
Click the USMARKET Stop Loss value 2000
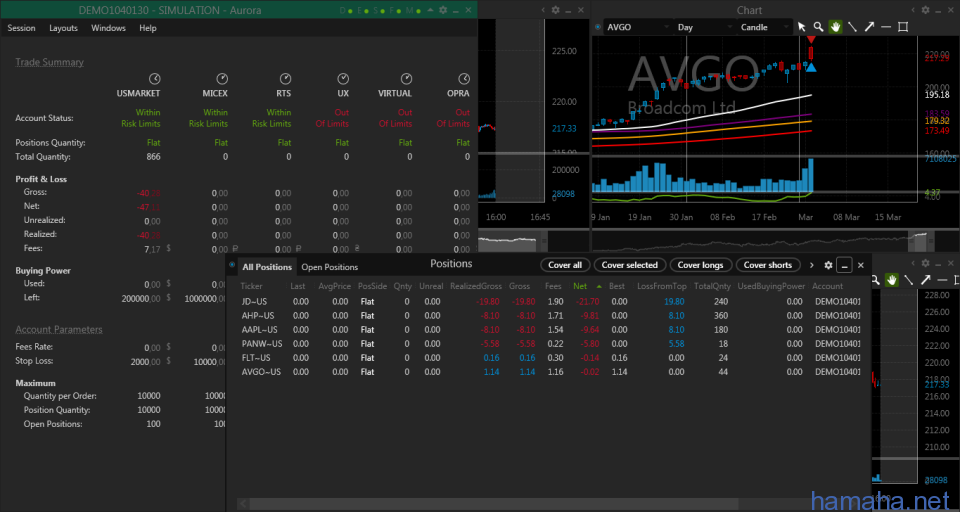click(x=146, y=361)
